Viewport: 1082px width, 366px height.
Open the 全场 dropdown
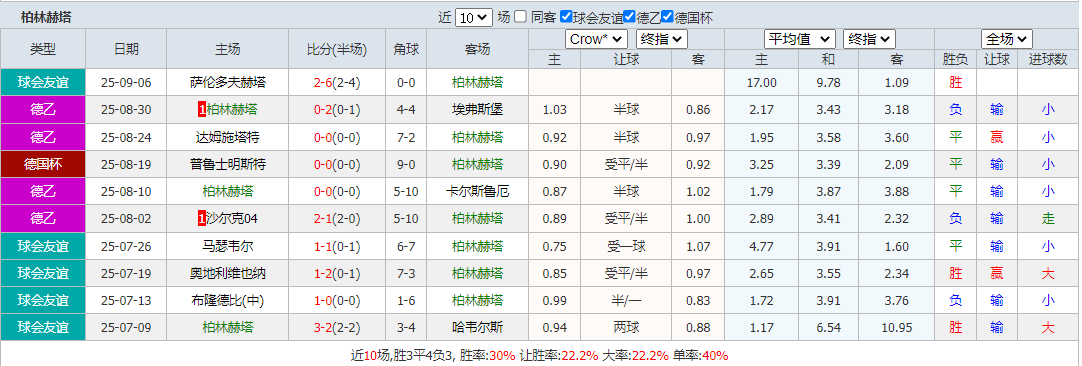pos(1007,39)
